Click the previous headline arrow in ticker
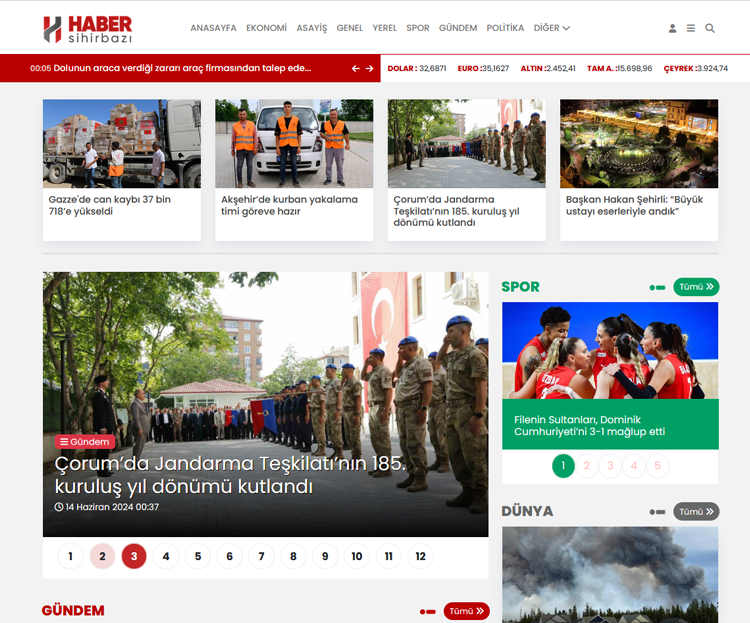This screenshot has width=750, height=623. pyautogui.click(x=355, y=68)
